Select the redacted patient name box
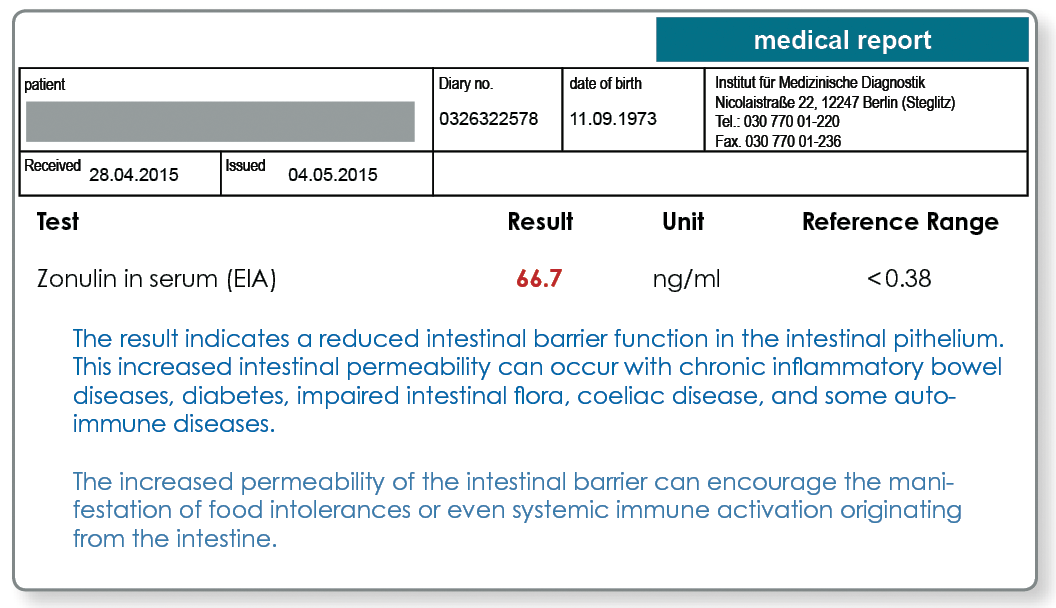 click(220, 121)
